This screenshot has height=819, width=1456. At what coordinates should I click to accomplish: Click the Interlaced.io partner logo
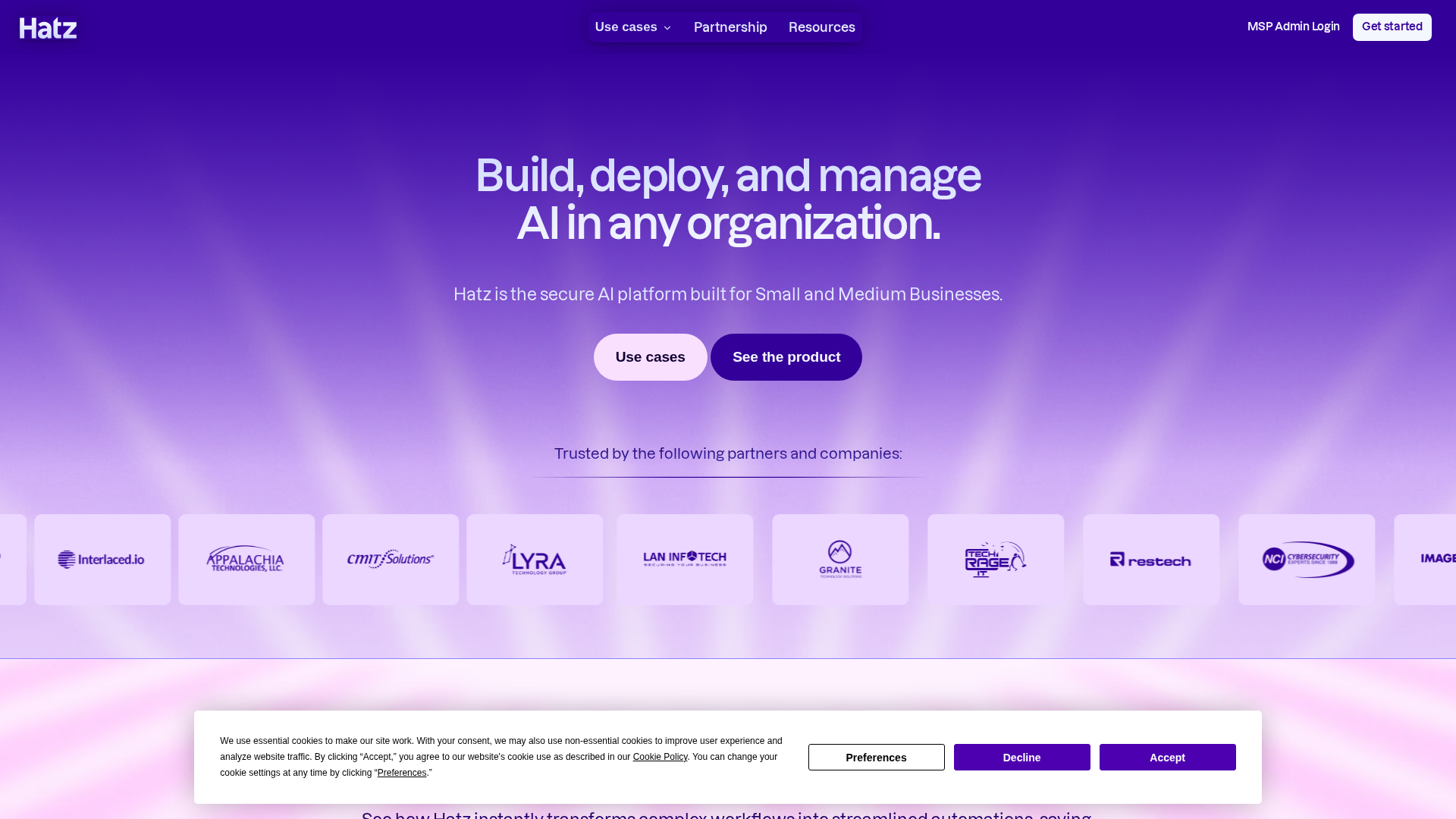(102, 560)
